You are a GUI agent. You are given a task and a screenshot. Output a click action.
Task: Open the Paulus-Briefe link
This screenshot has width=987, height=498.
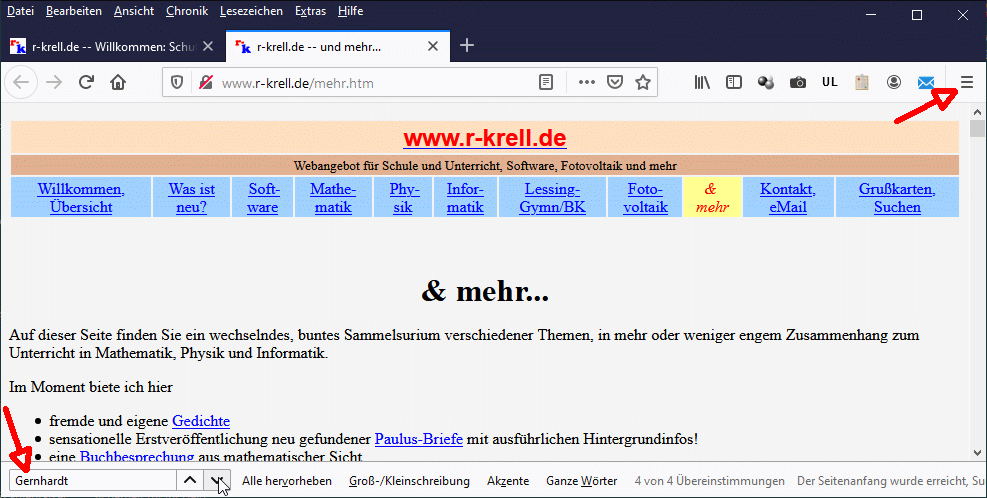pyautogui.click(x=414, y=439)
